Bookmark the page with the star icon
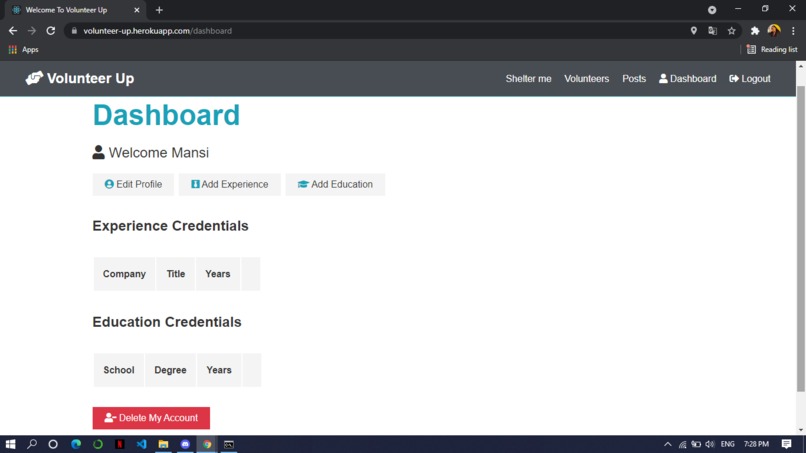806x453 pixels. tap(731, 31)
